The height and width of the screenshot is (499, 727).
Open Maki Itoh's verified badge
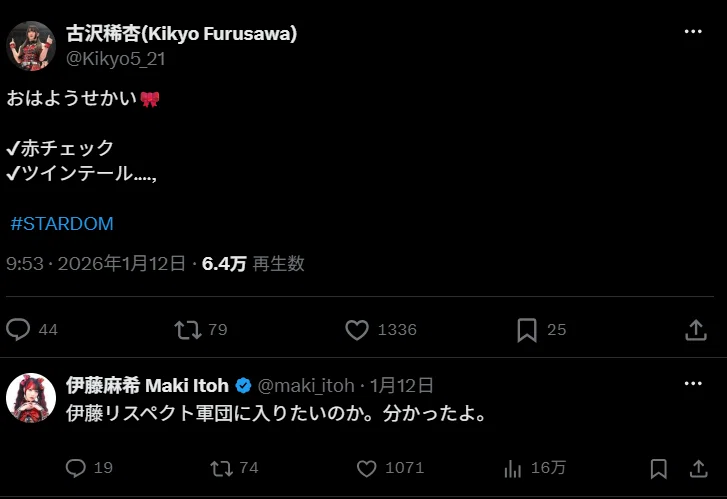(243, 385)
